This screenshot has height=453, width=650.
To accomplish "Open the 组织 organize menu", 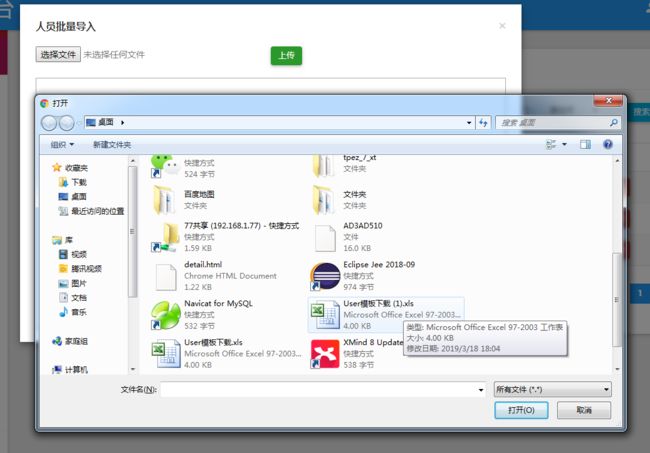I will [x=62, y=145].
